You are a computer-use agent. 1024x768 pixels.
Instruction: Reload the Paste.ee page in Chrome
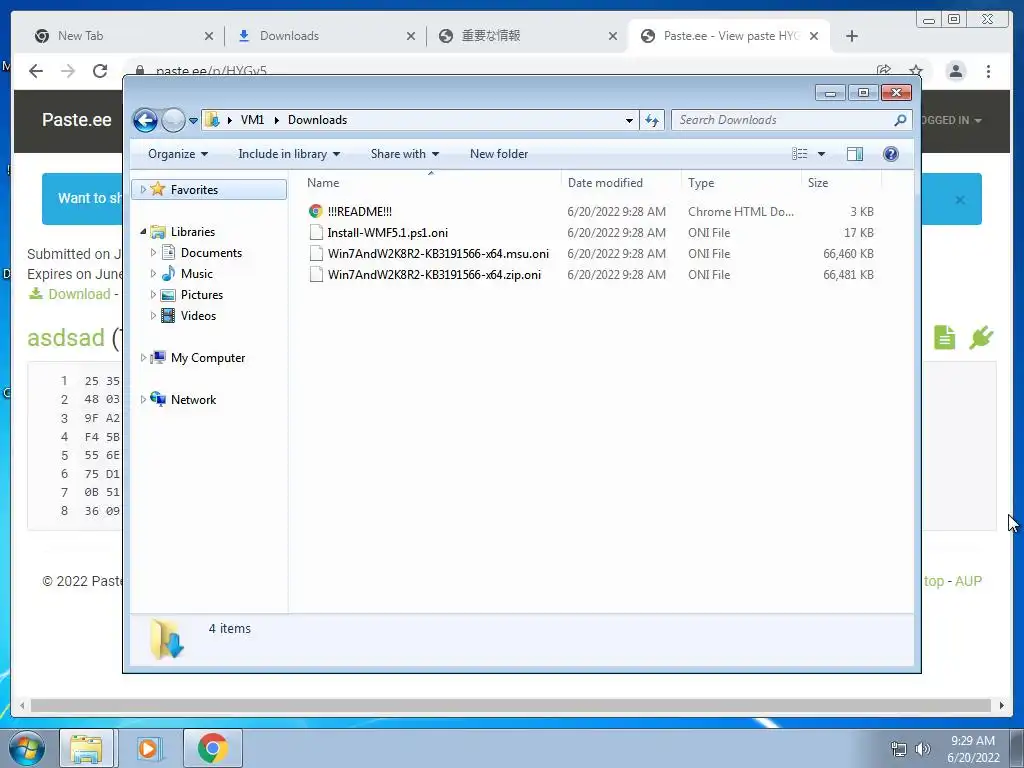point(100,71)
